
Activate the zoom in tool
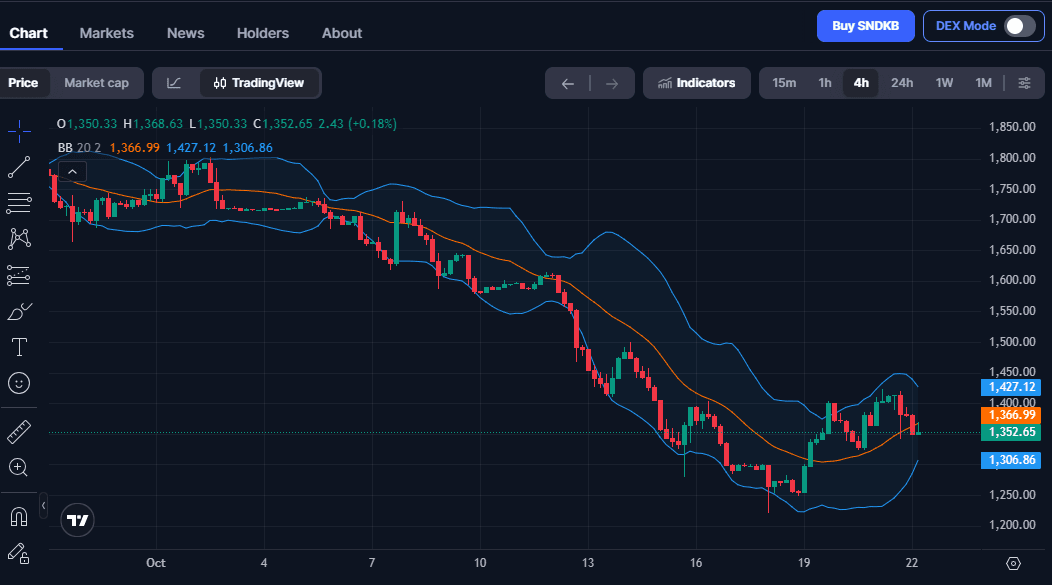pos(19,468)
